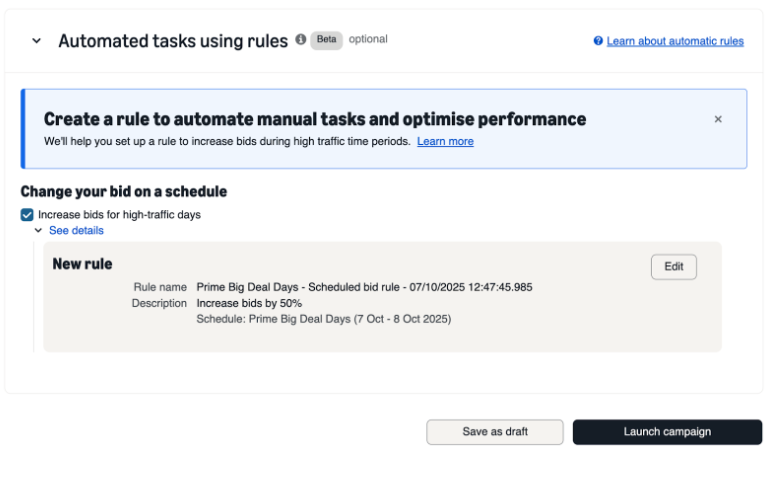778x482 pixels.
Task: Click the blue question mark help icon
Action: point(598,41)
